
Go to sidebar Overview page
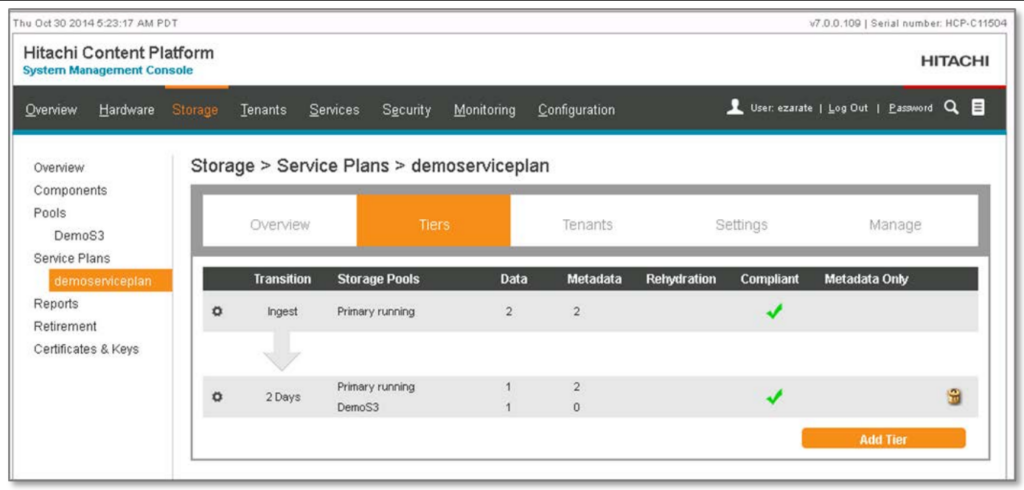pyautogui.click(x=59, y=167)
